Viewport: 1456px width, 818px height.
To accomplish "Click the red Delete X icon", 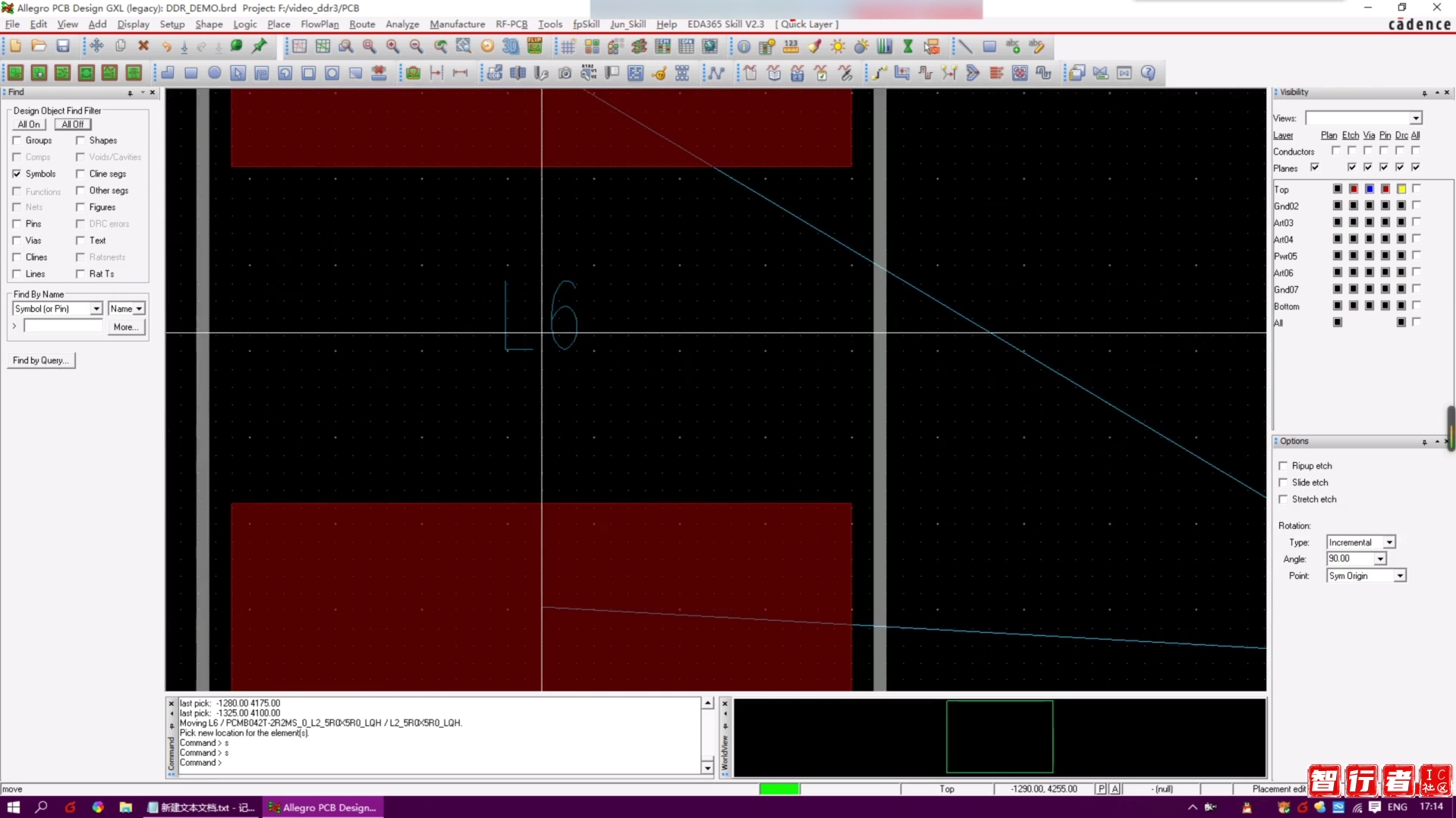I will coord(143,46).
